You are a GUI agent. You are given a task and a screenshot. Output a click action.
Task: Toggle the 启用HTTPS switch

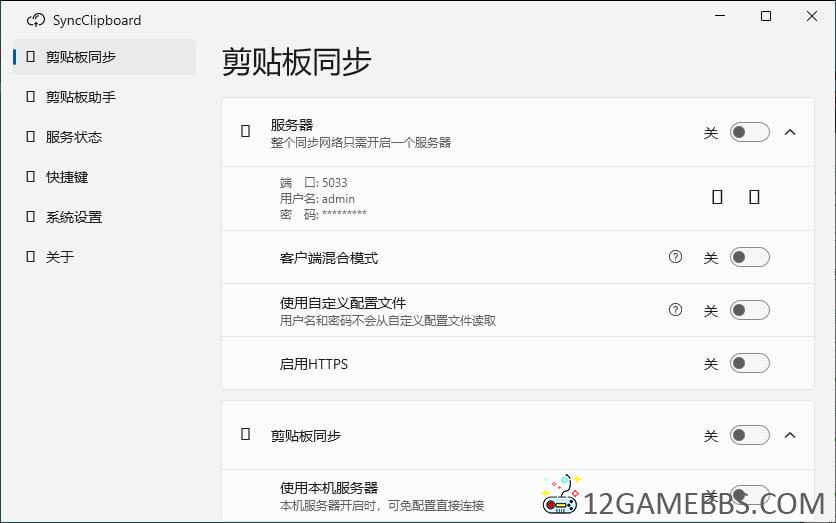point(749,364)
